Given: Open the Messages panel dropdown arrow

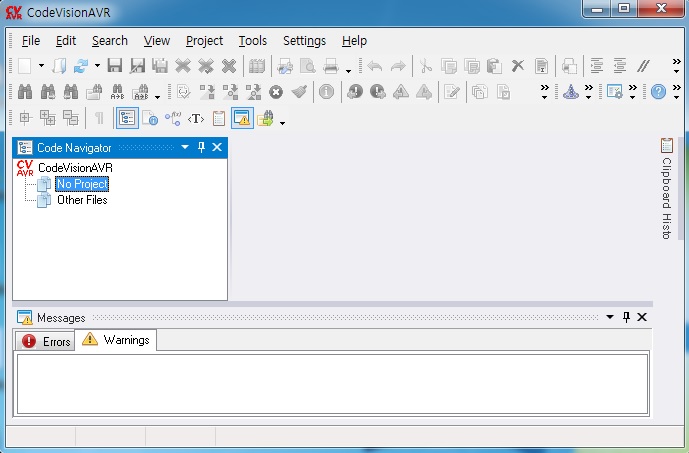Looking at the screenshot, I should (609, 317).
